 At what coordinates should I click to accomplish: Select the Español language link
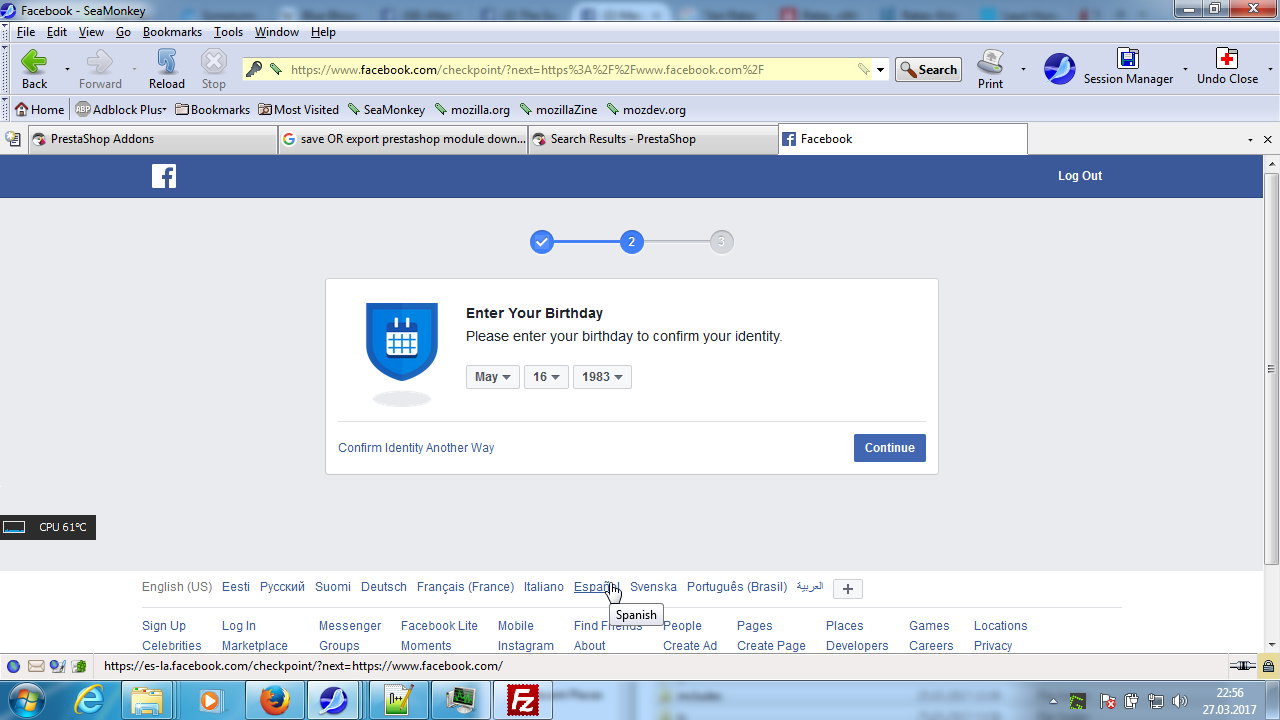(x=597, y=587)
